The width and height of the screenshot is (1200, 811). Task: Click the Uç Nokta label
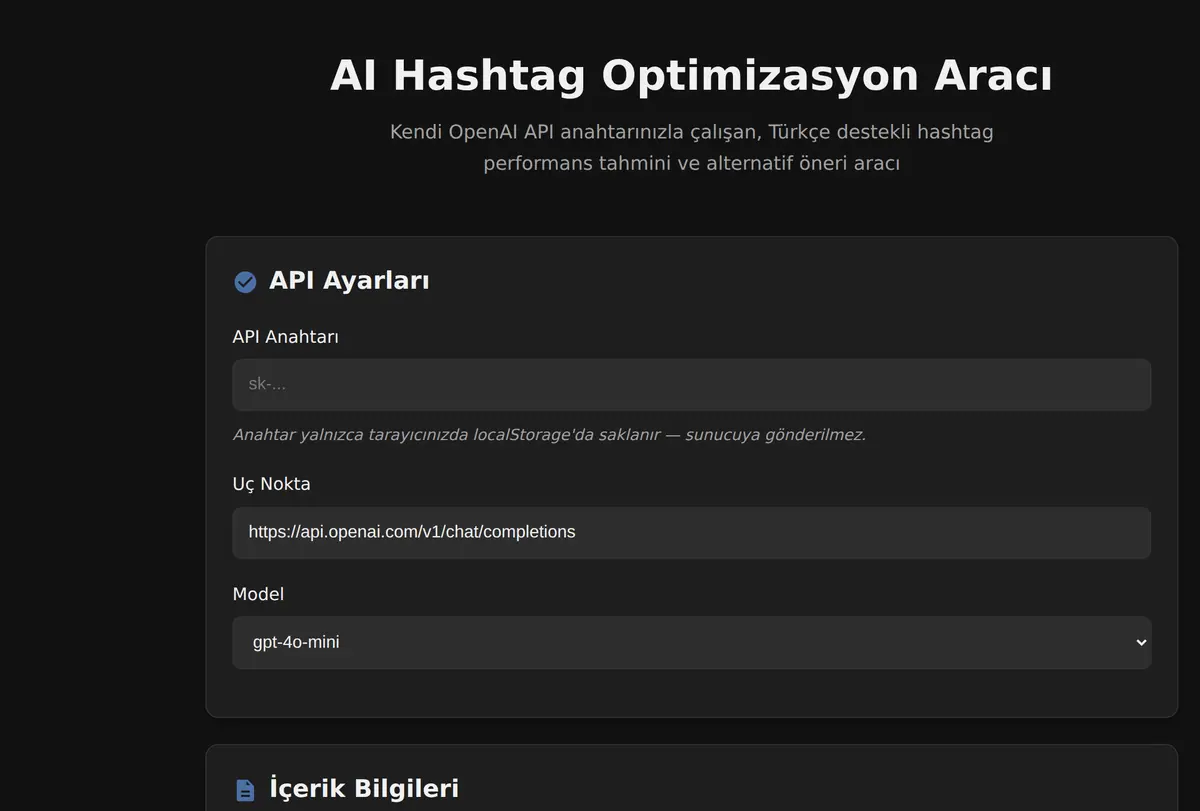[x=272, y=484]
